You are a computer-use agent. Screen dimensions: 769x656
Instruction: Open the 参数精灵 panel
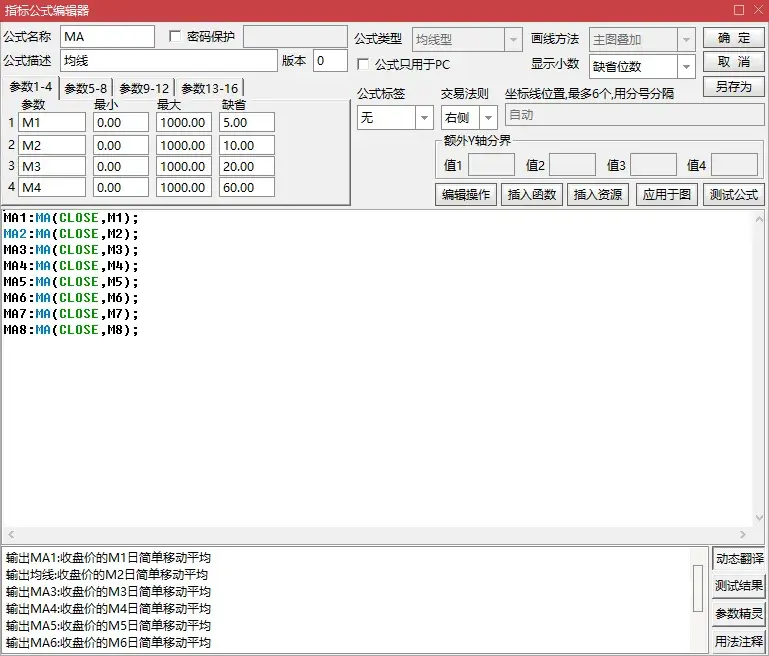[739, 613]
